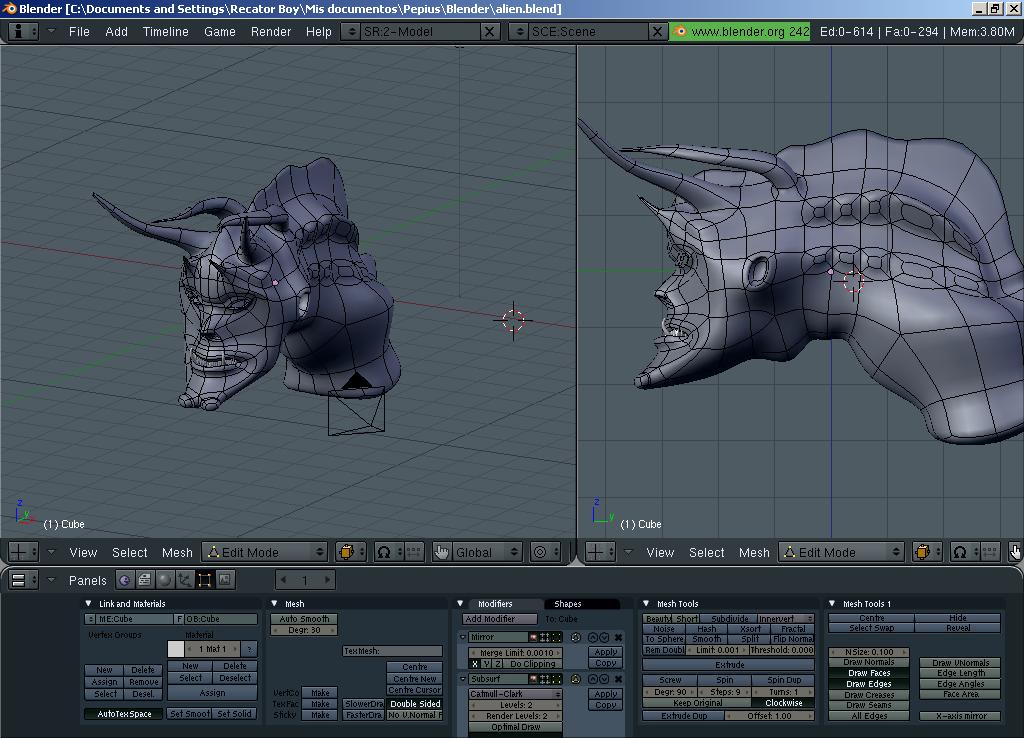This screenshot has height=738, width=1024.
Task: Click the white material color swatch
Action: click(176, 649)
